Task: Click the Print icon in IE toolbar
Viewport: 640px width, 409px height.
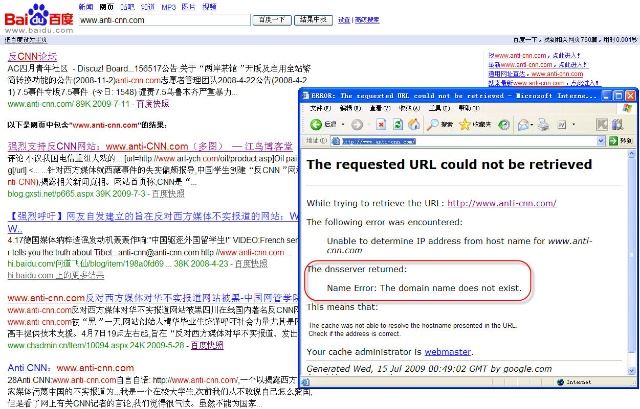Action: (x=543, y=124)
